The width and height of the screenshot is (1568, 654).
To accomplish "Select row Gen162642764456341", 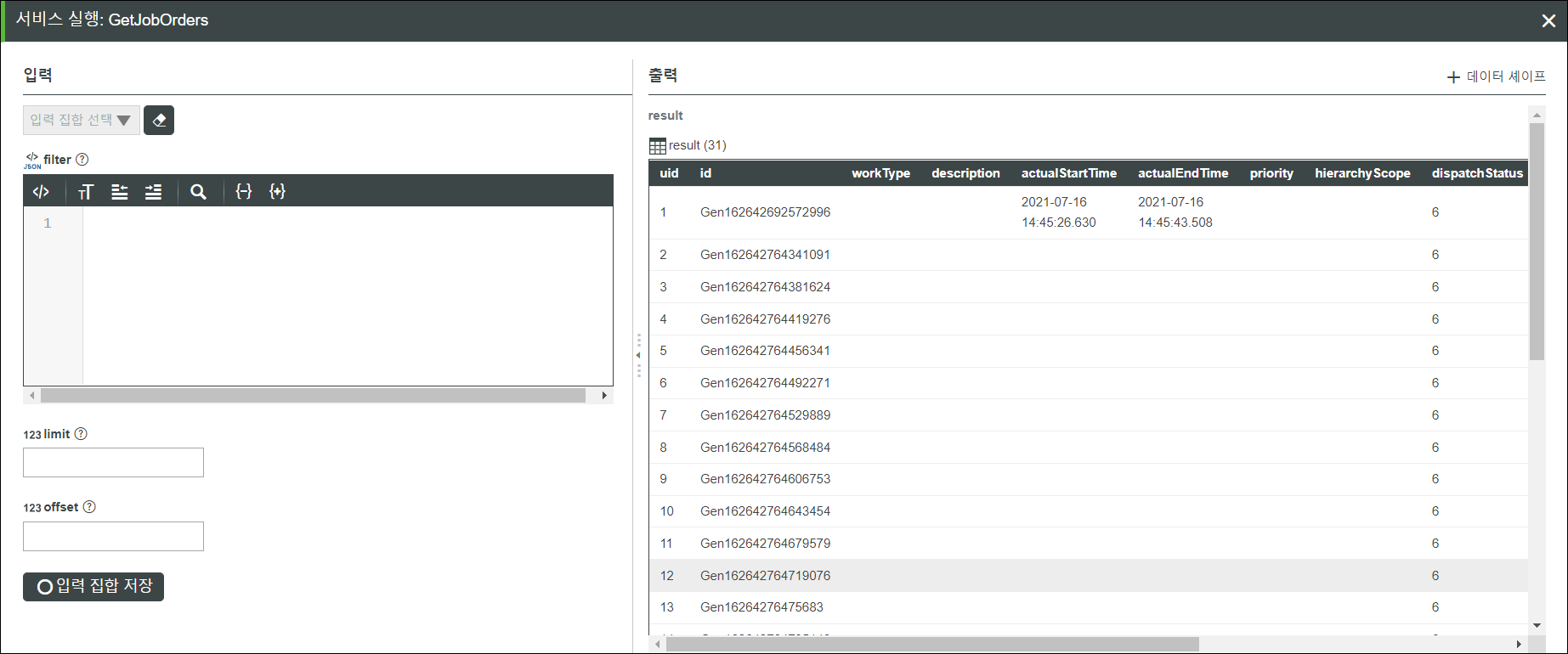I will (x=1089, y=351).
